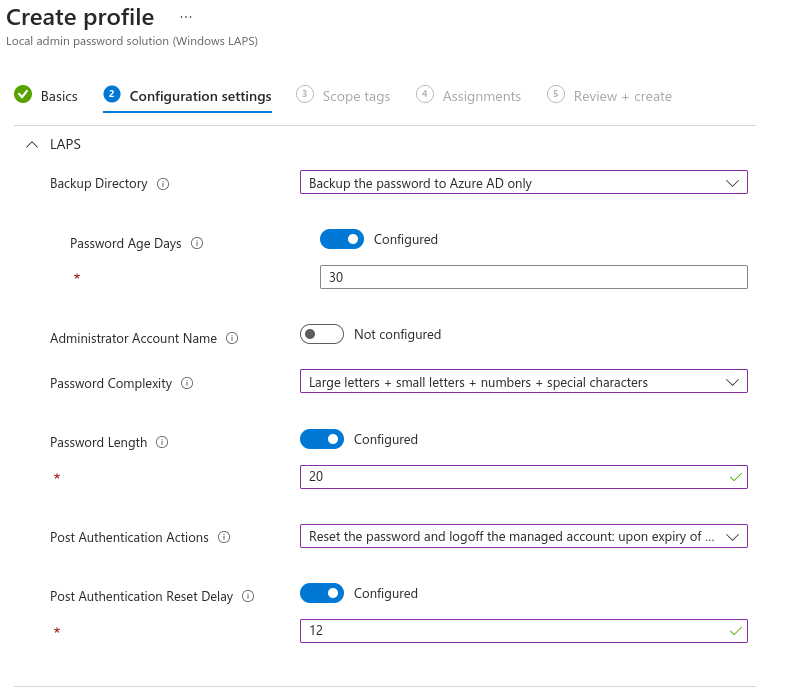Click the Reset Delay value field showing 12
The image size is (787, 696).
pos(523,631)
